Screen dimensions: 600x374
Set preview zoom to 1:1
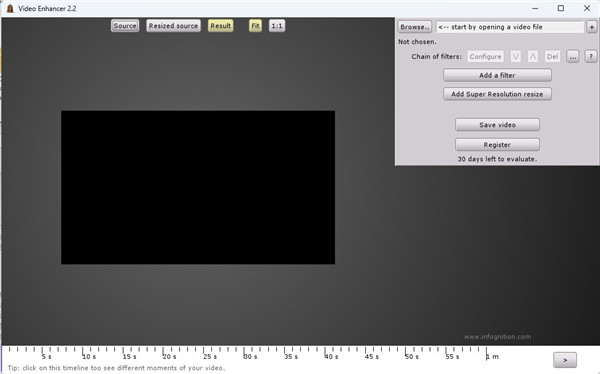[277, 26]
